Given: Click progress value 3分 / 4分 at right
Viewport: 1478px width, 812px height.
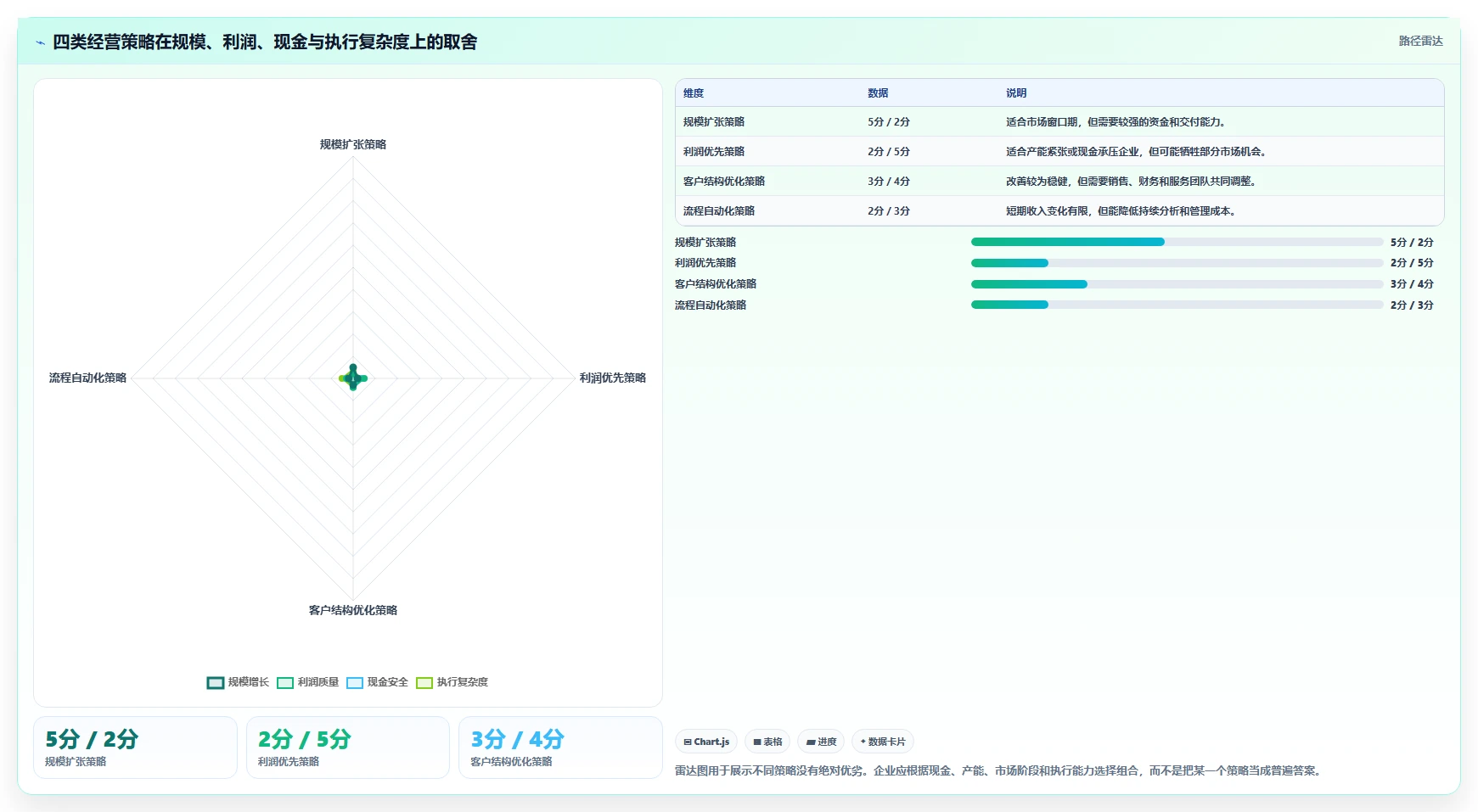Looking at the screenshot, I should 1412,284.
